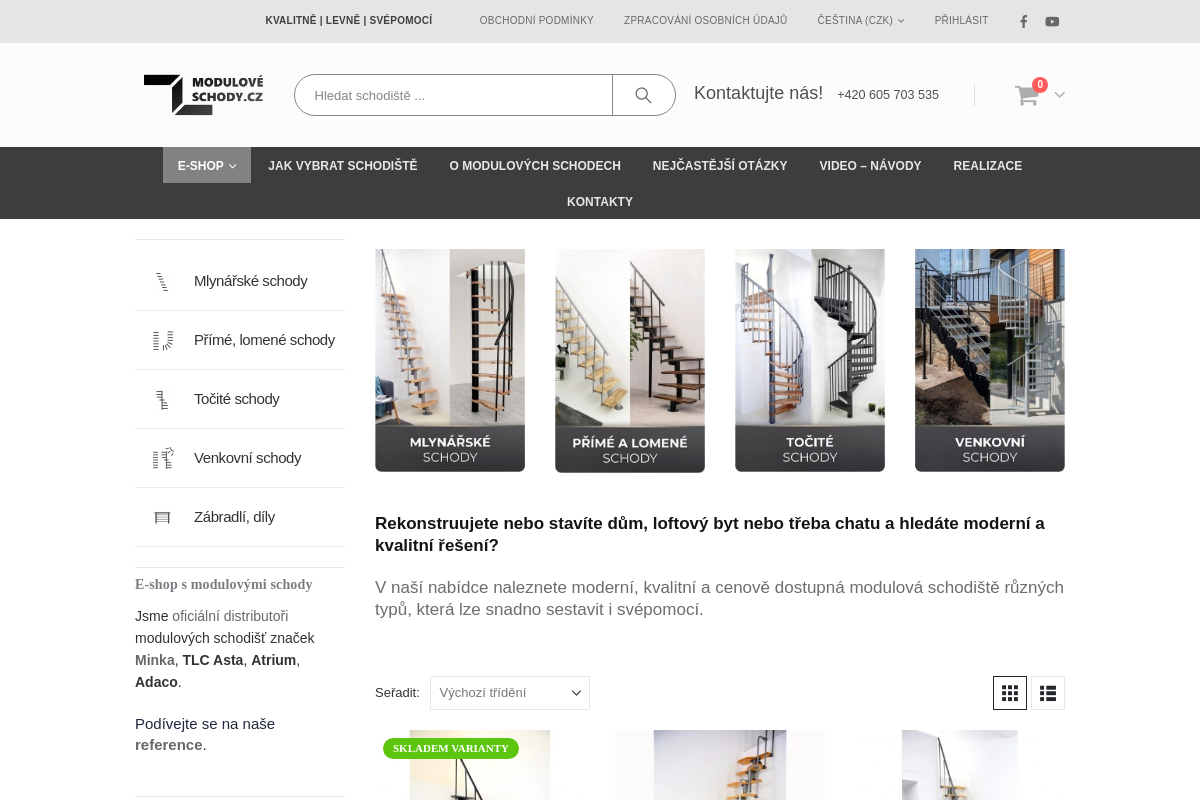Select the Mlynářské schody sidebar icon
1200x800 pixels.
162,282
